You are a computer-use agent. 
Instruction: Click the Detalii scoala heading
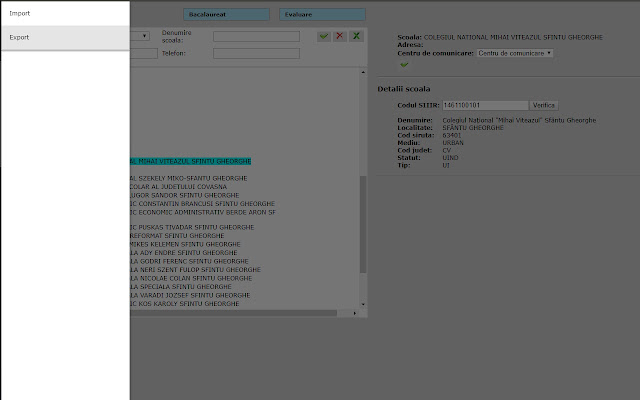coord(404,89)
